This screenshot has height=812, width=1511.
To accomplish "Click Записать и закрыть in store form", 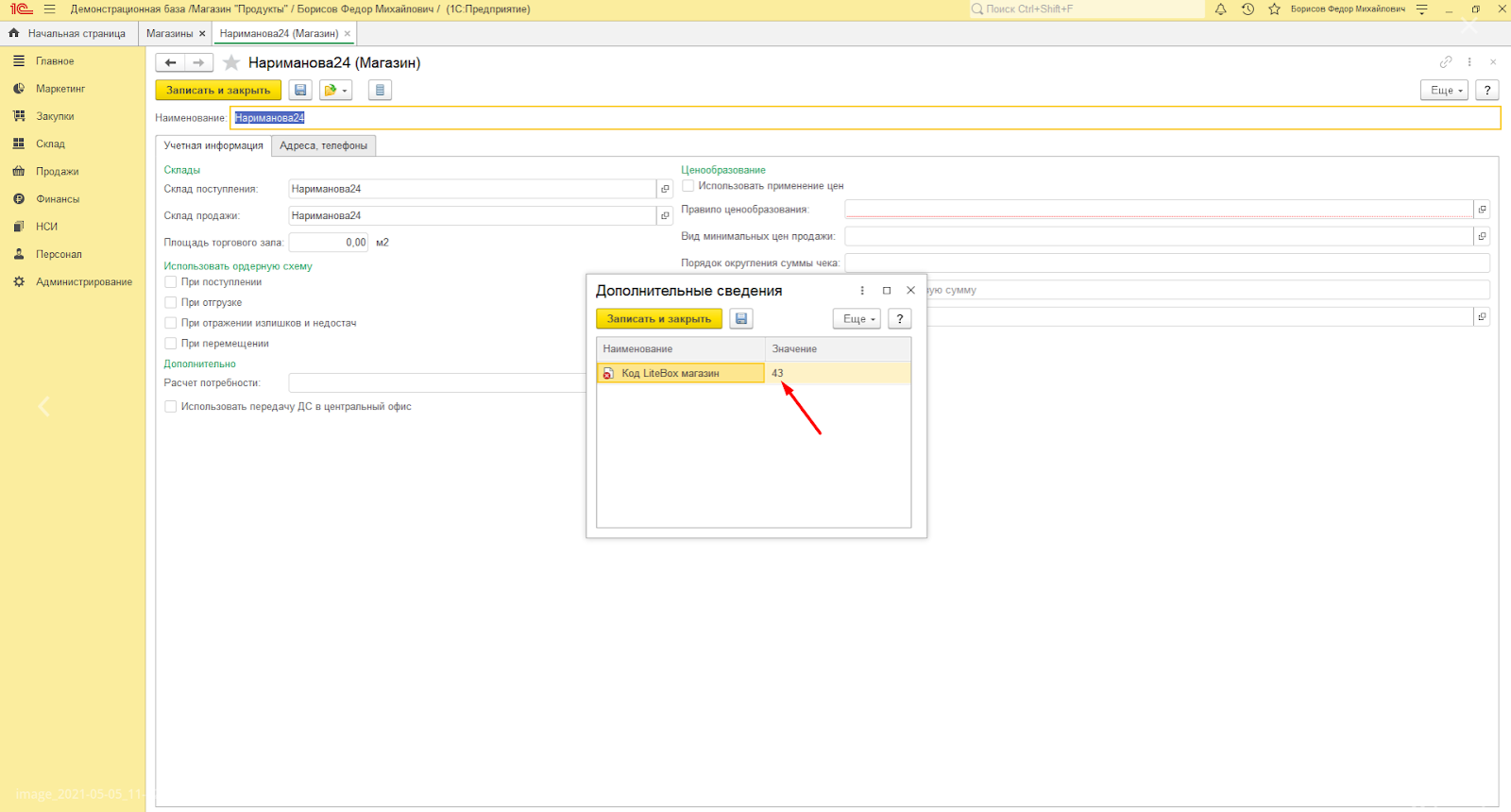I will tap(218, 91).
